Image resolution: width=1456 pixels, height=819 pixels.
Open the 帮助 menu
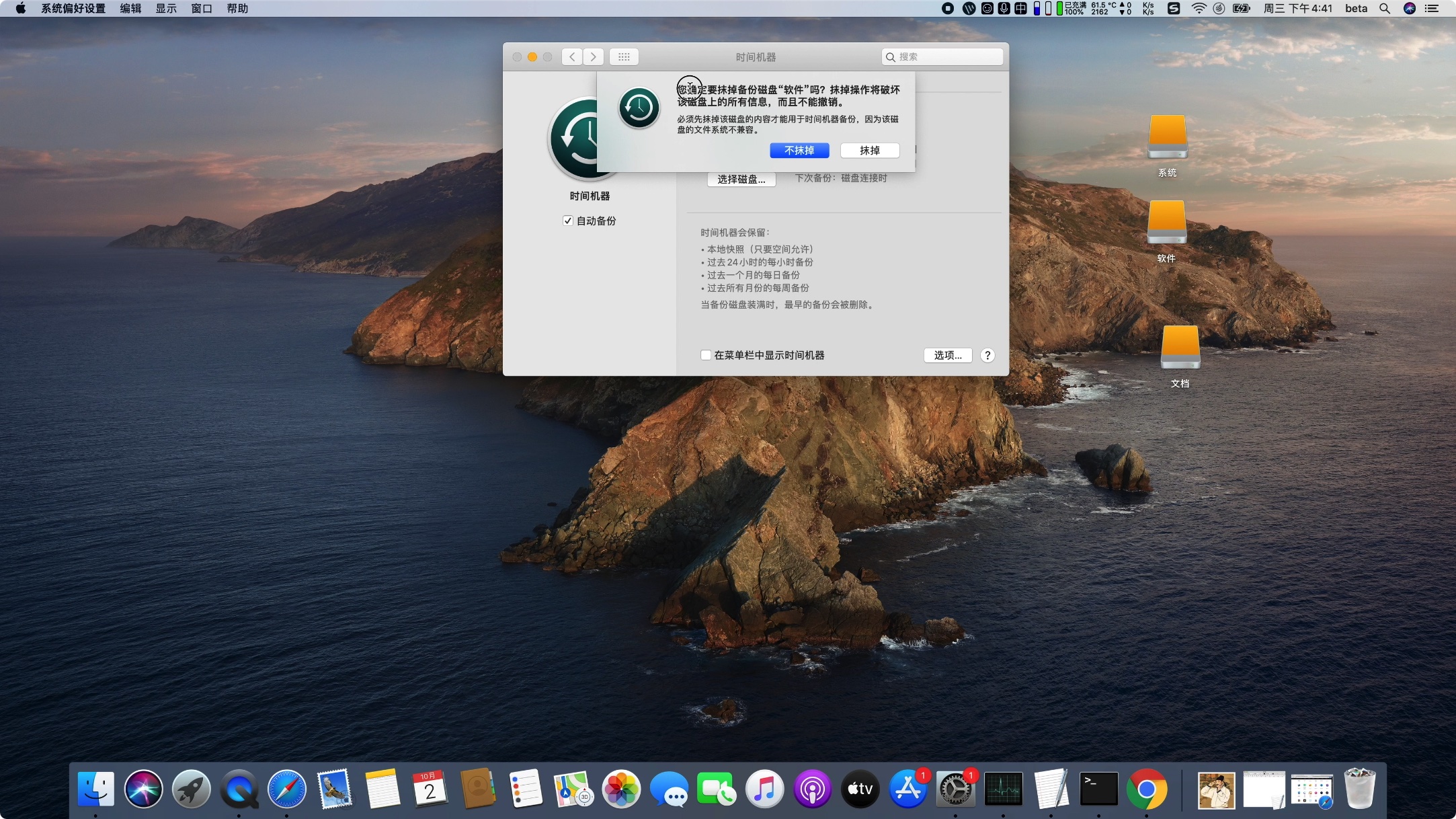click(237, 8)
